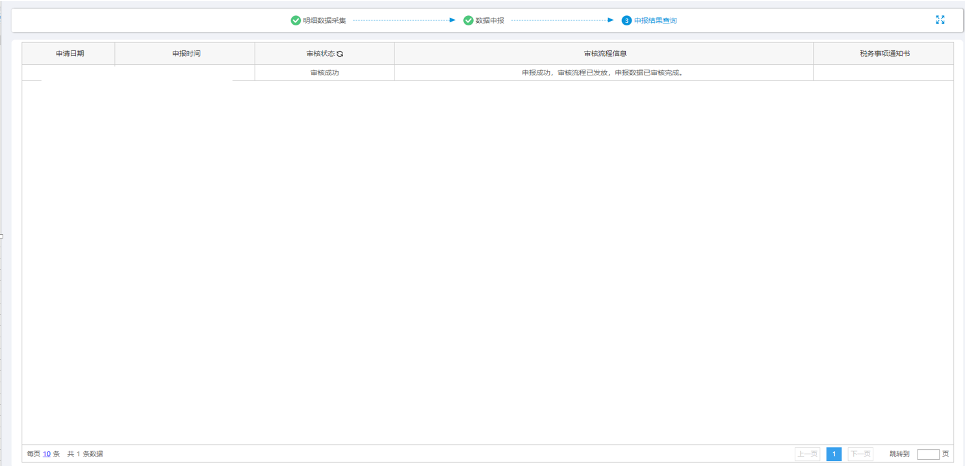Select 申报结果查询 step label

(x=655, y=20)
